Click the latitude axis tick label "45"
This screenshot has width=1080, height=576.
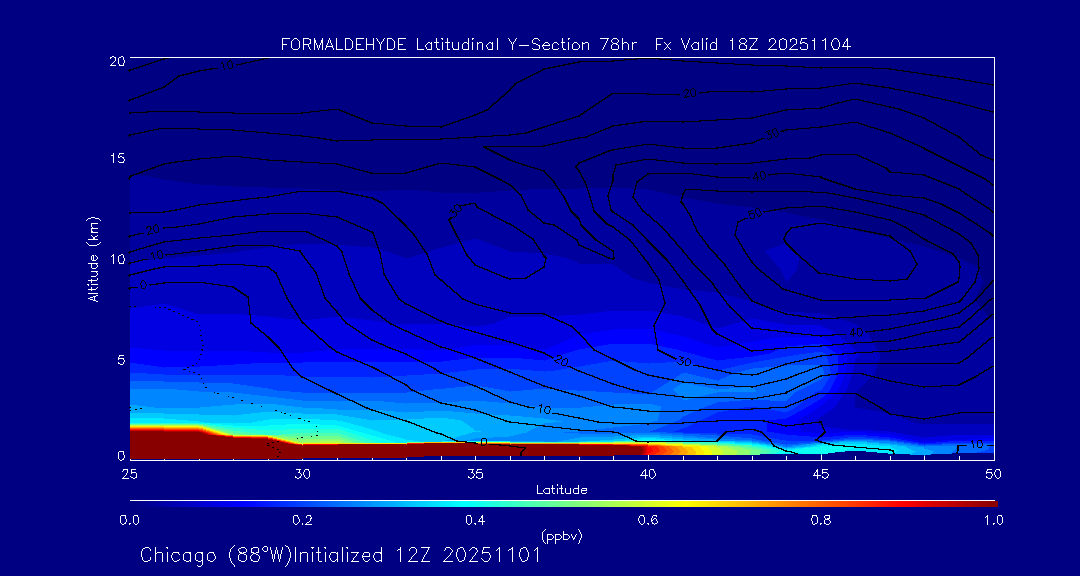click(x=820, y=473)
